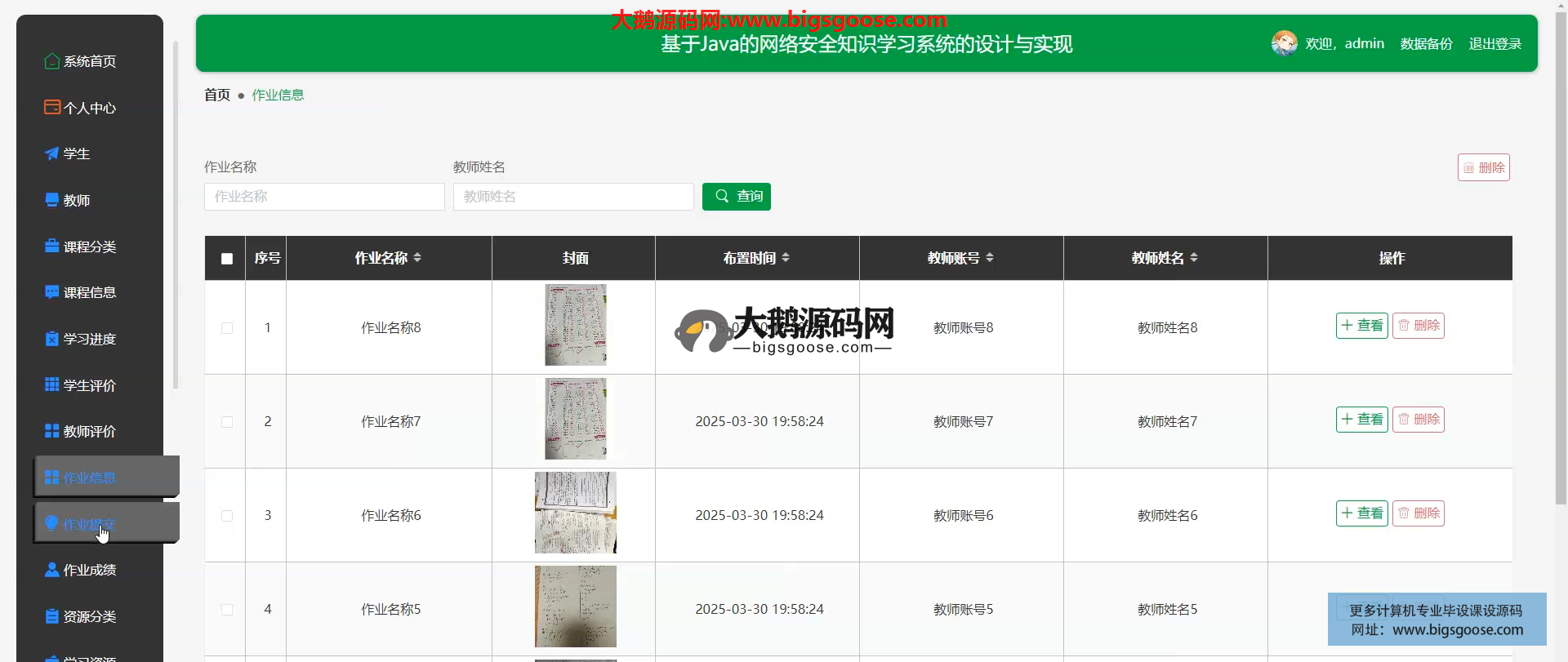
Task: Click the 学生评价 grid icon
Action: 51,384
